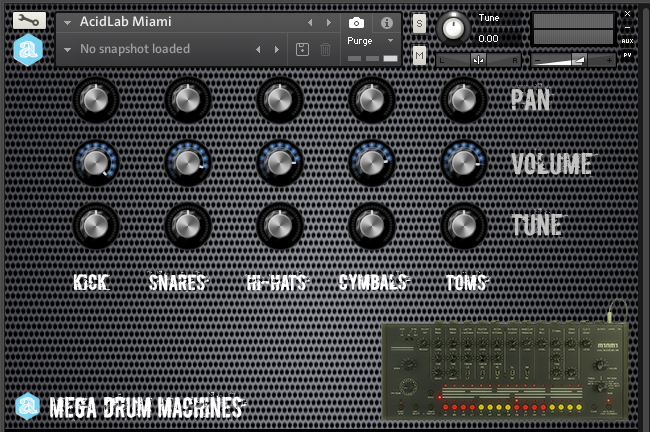Mute the instrument with the M button
Image resolution: width=650 pixels, height=432 pixels.
point(419,55)
